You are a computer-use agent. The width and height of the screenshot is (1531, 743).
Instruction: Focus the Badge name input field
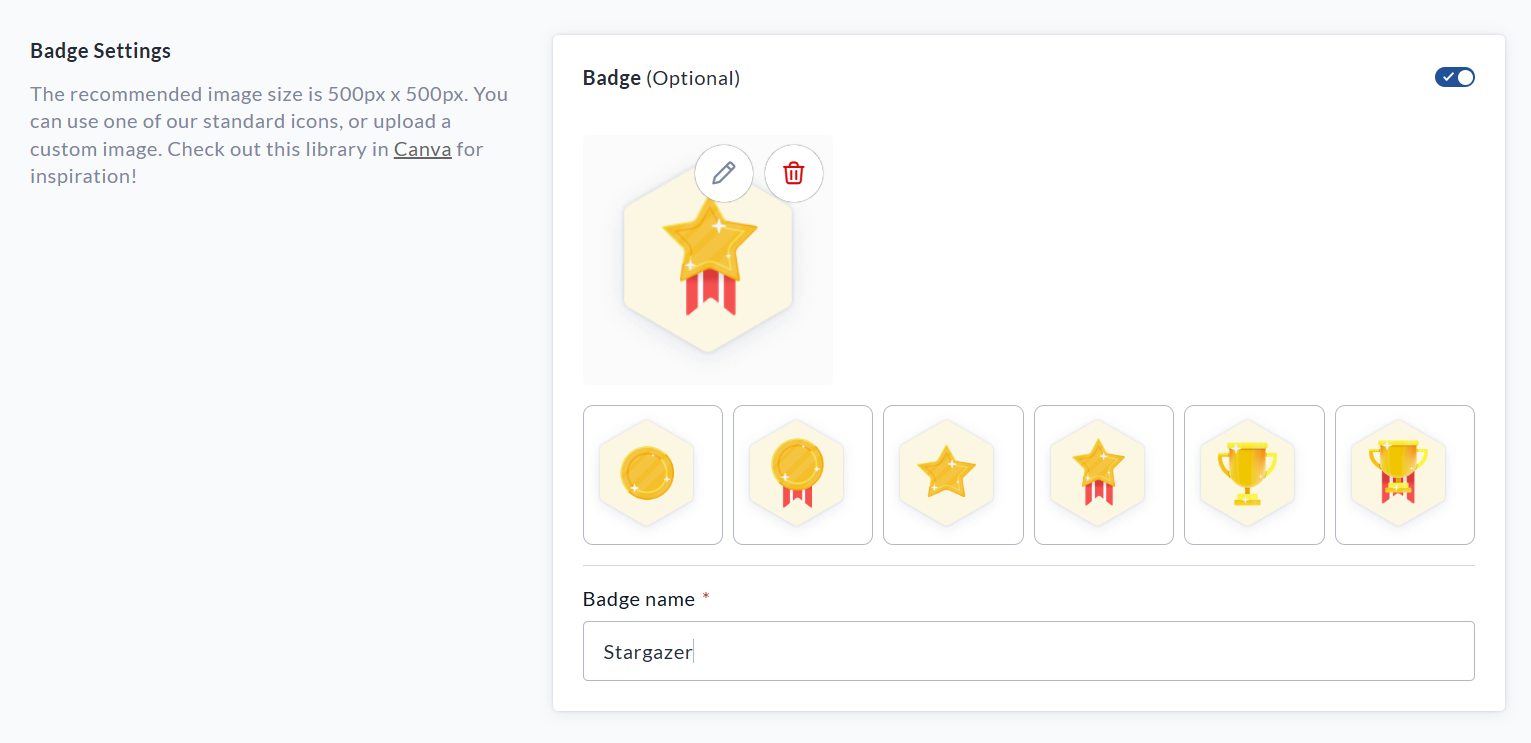click(1028, 651)
